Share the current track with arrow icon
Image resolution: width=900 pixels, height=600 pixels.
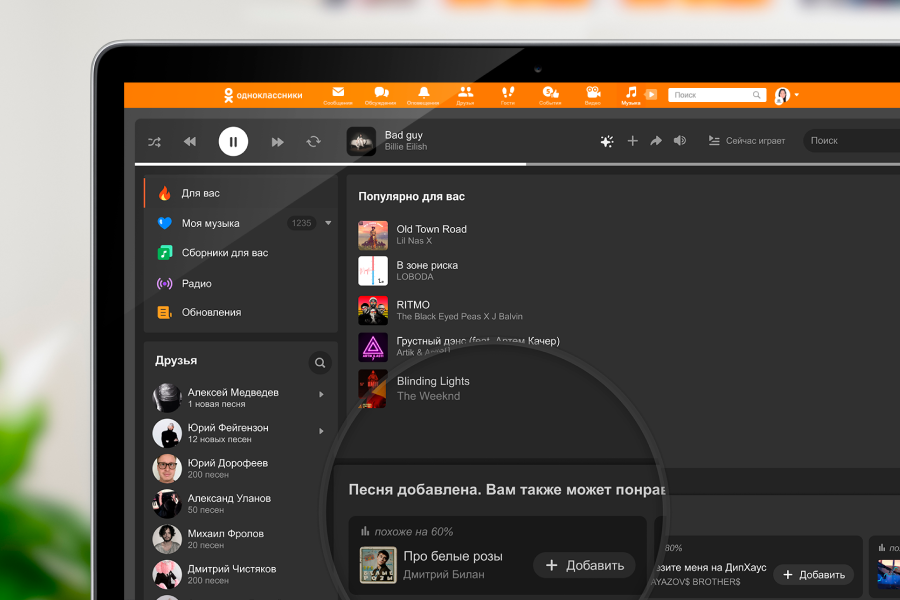point(656,141)
